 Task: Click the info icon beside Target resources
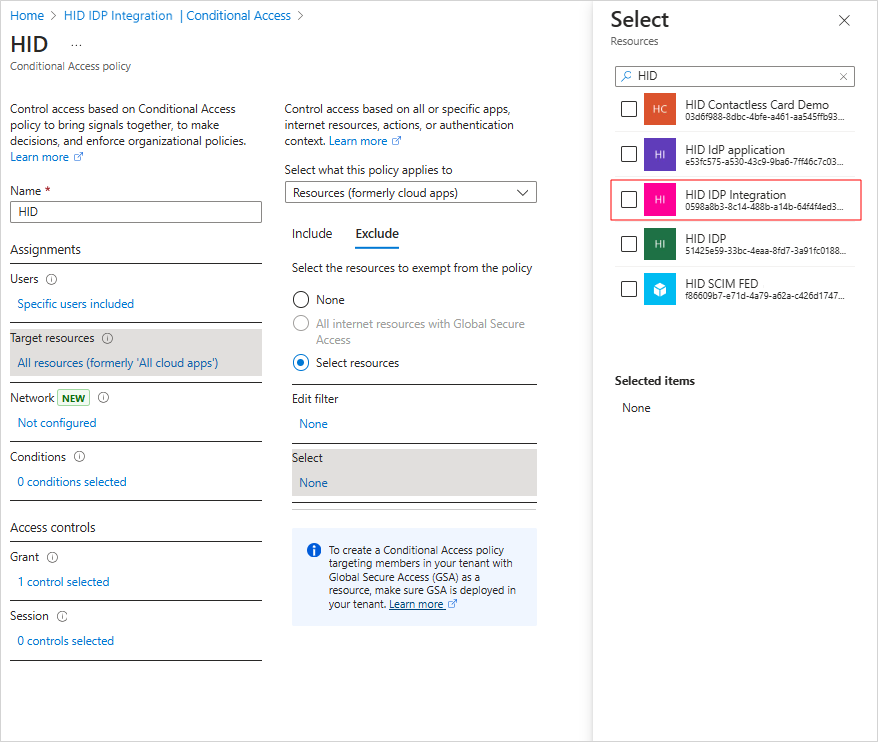coord(108,338)
